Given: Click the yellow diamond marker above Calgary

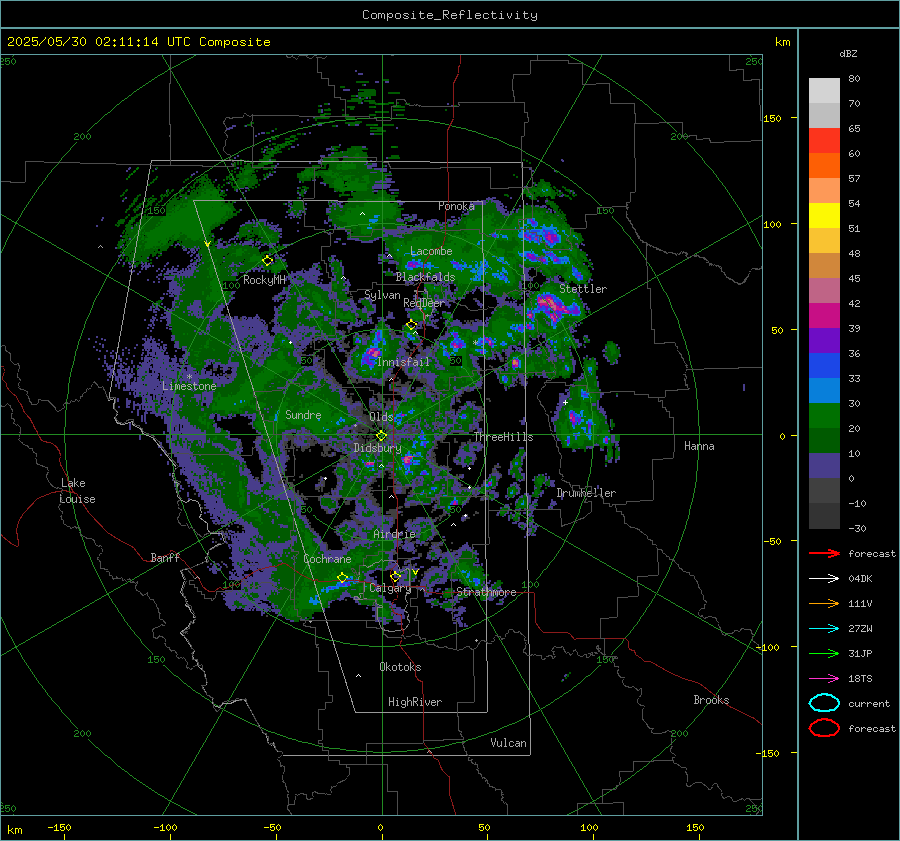Looking at the screenshot, I should (x=395, y=576).
